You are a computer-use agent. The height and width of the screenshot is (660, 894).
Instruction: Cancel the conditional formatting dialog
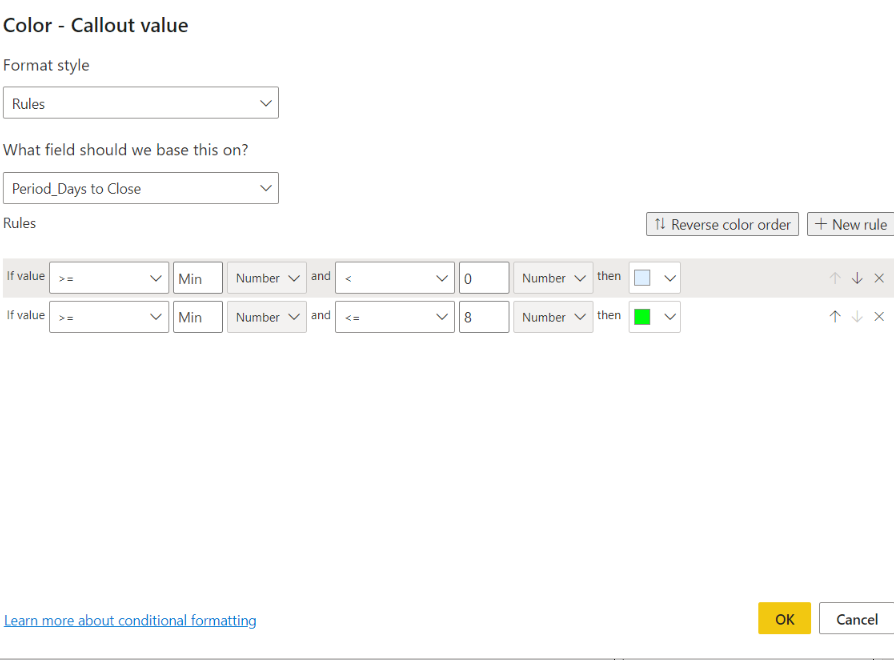pyautogui.click(x=856, y=618)
